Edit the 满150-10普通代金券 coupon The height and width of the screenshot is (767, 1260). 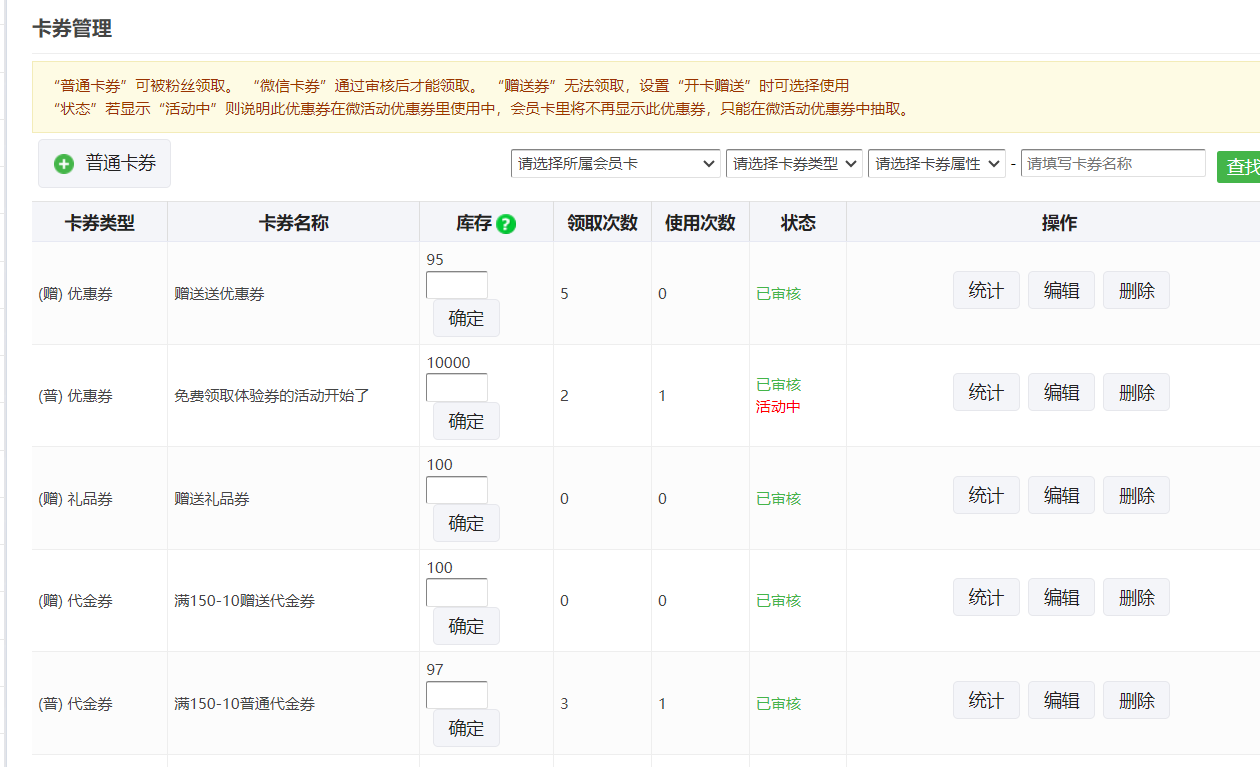tap(1061, 700)
